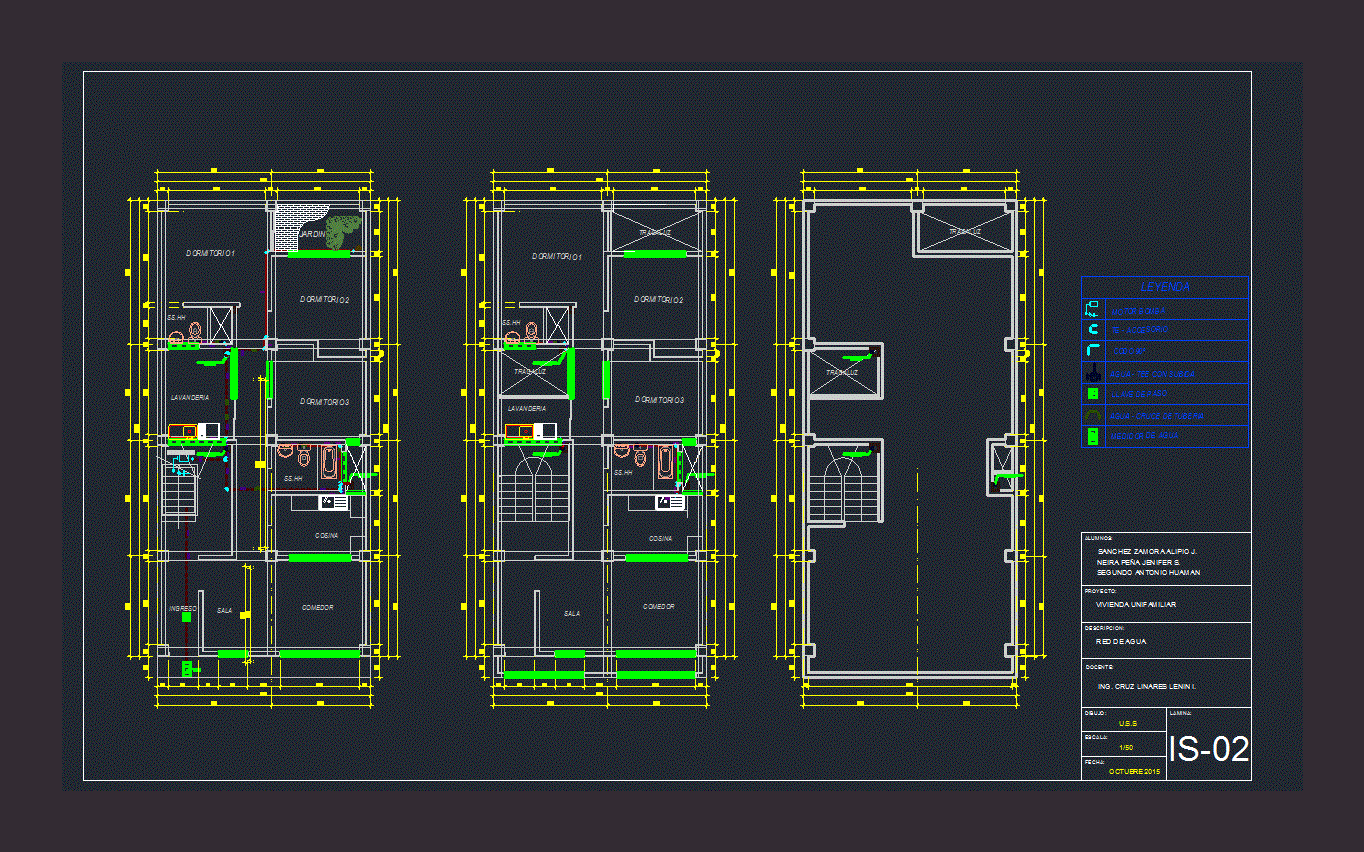Click the ING. CRUZ LINARES LENIN I. text

point(1147,687)
